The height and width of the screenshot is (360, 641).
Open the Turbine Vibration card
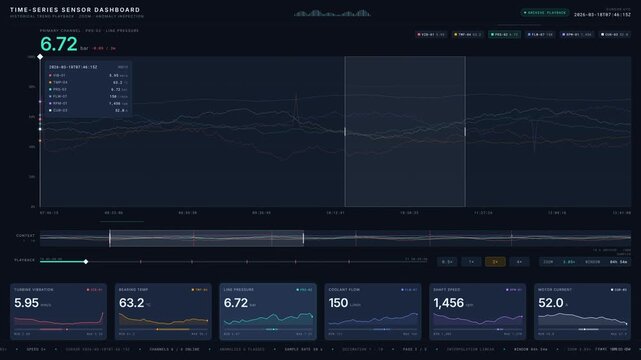point(58,311)
